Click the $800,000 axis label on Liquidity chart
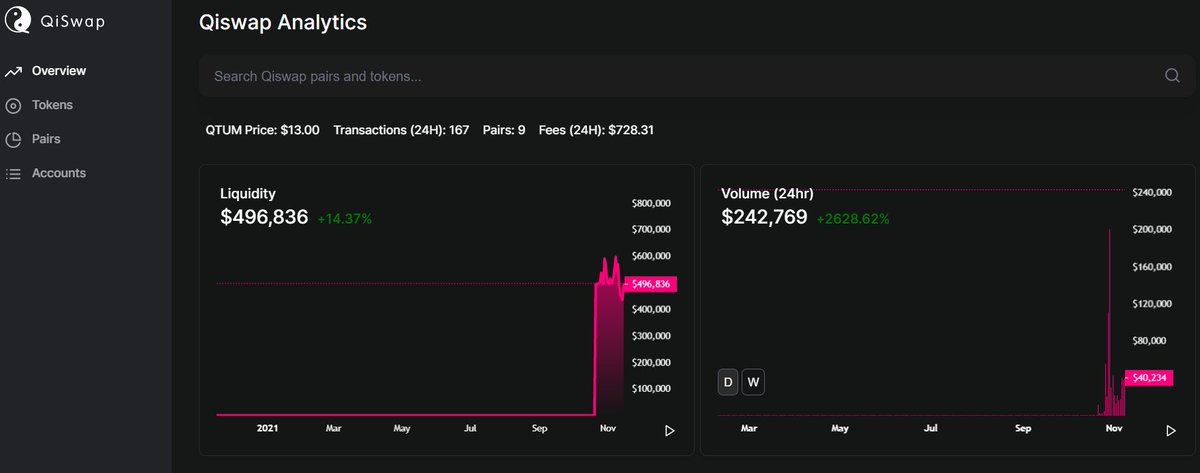The width and height of the screenshot is (1200, 473). pos(651,203)
